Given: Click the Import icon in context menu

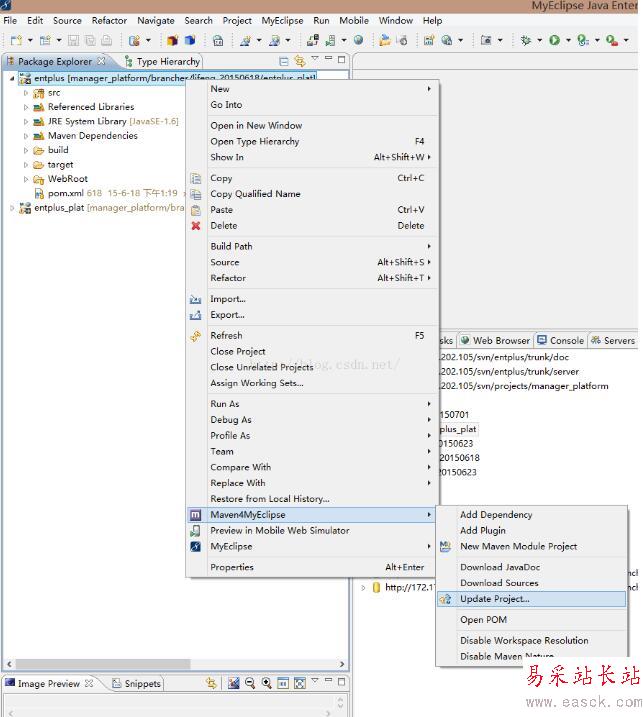Looking at the screenshot, I should 195,299.
